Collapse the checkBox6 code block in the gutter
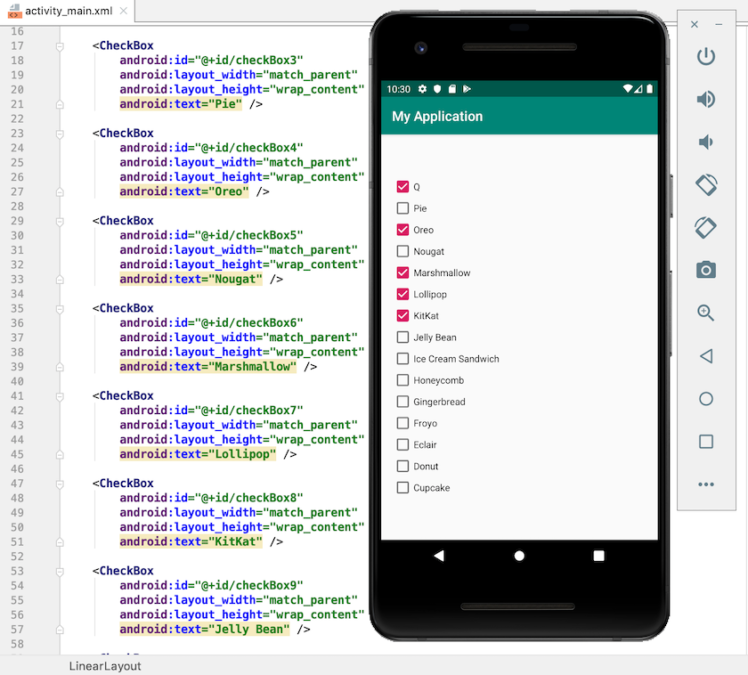 pos(60,309)
